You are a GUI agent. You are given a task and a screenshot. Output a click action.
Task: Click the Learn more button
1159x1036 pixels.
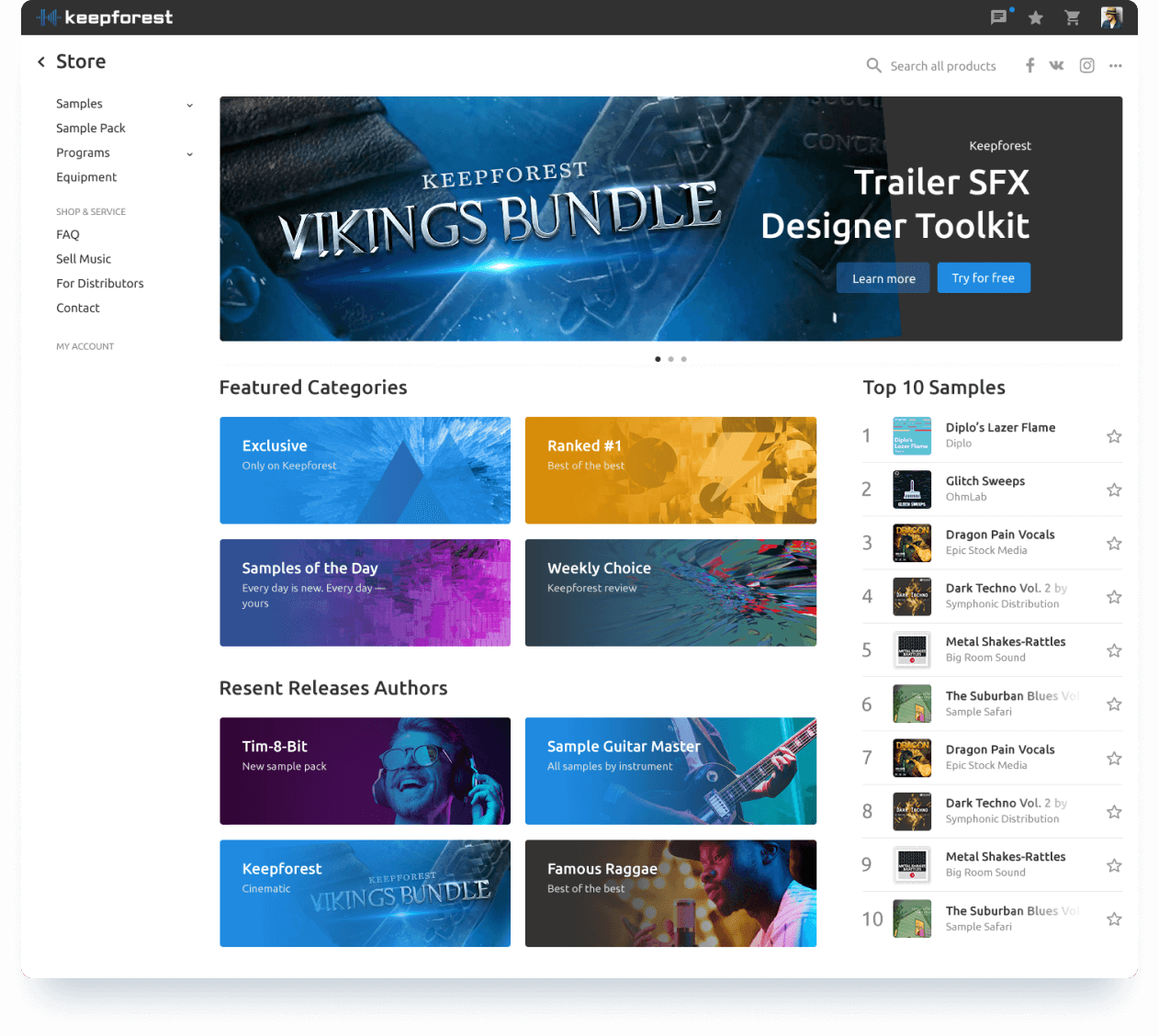click(883, 278)
